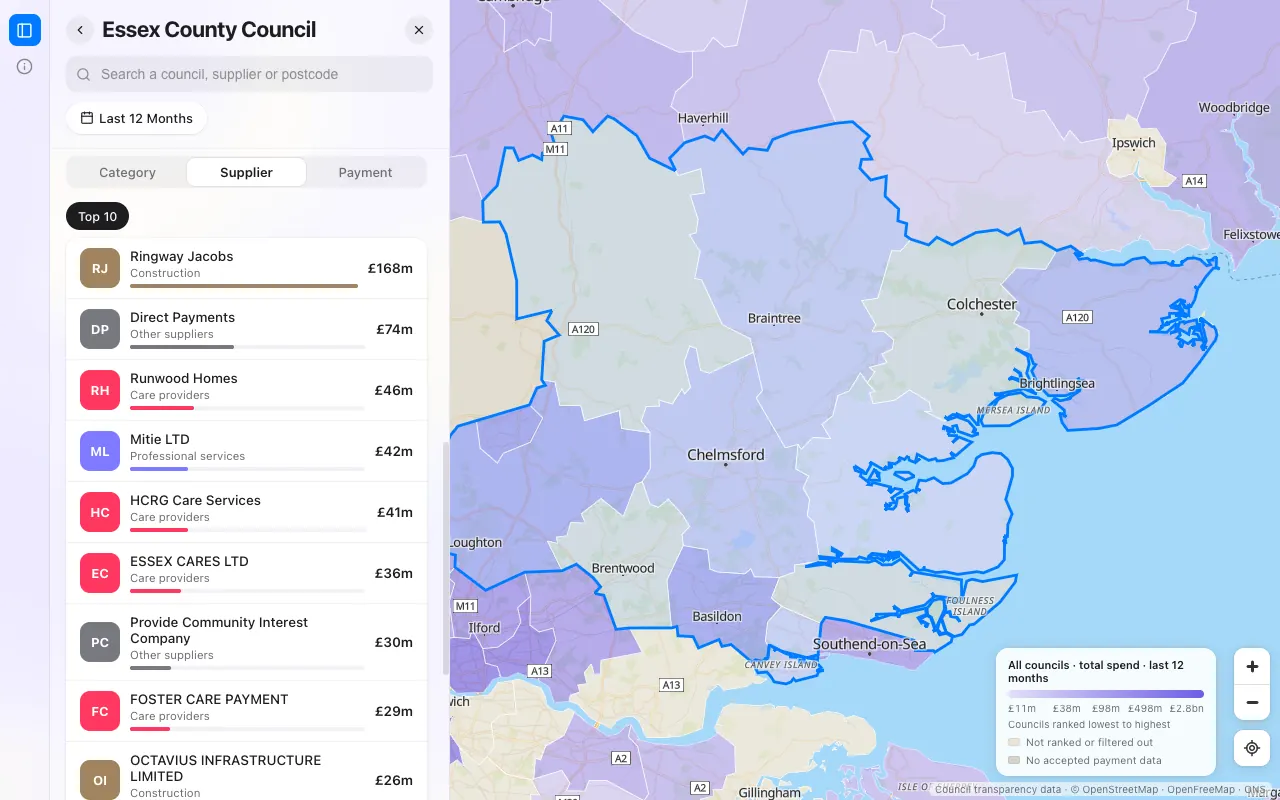1280x800 pixels.
Task: Select Provide Community Interest Company
Action: point(246,642)
